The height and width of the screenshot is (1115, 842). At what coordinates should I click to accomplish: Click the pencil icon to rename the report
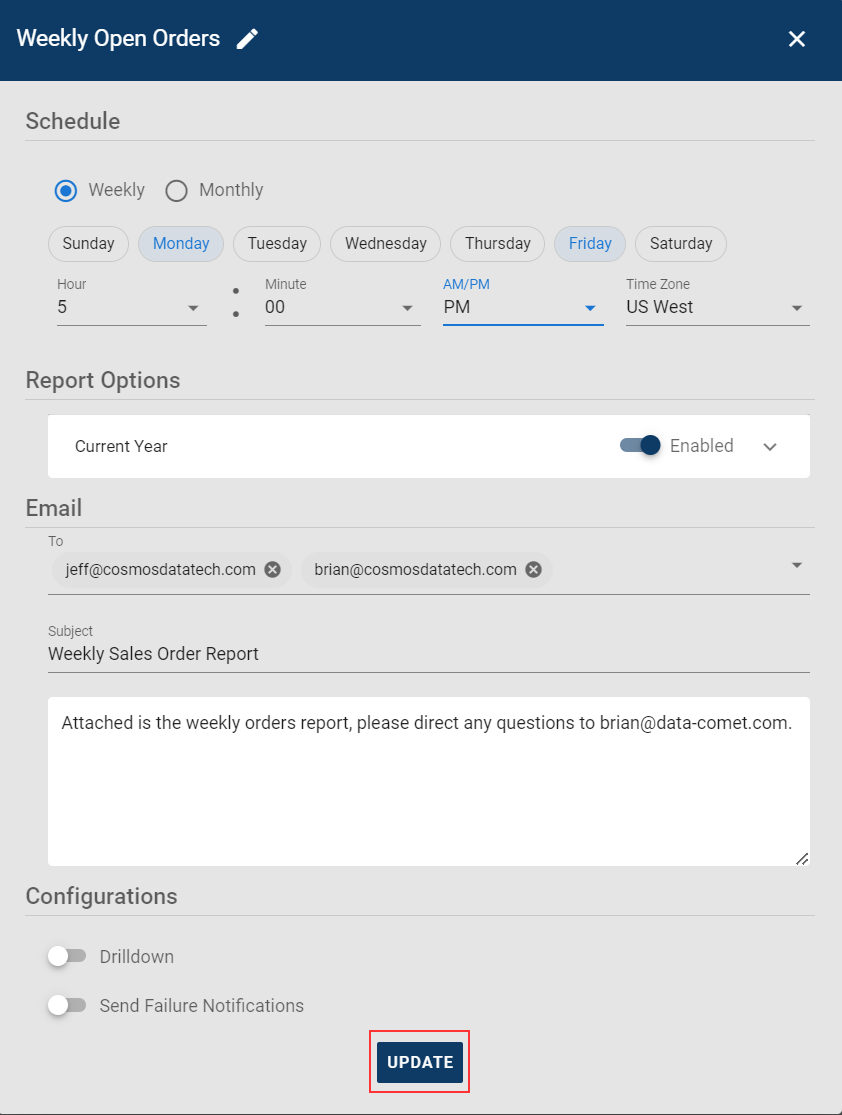[x=247, y=38]
